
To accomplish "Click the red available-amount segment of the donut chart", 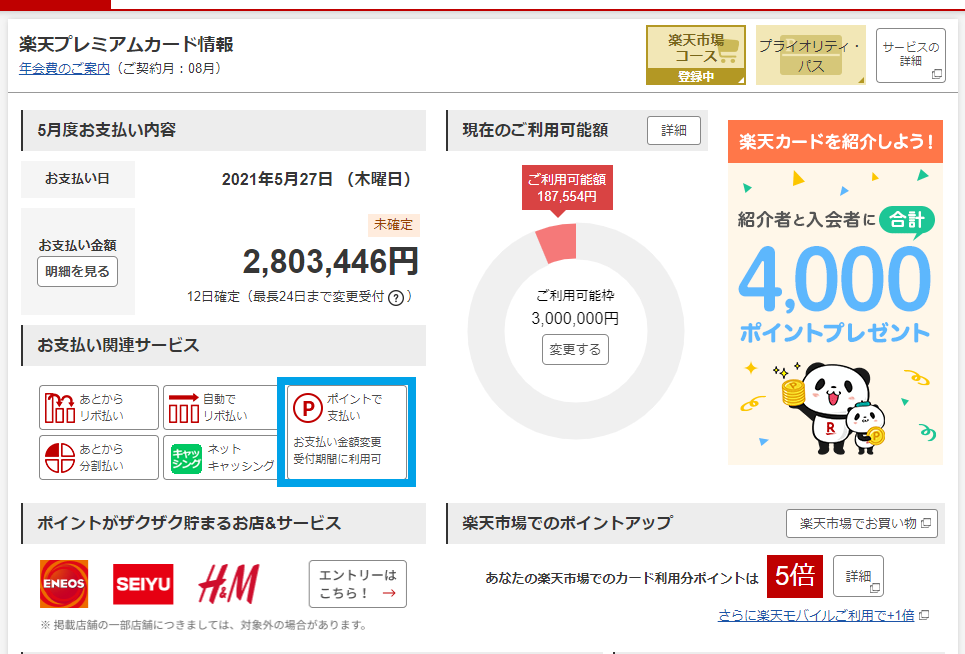I will tap(558, 242).
